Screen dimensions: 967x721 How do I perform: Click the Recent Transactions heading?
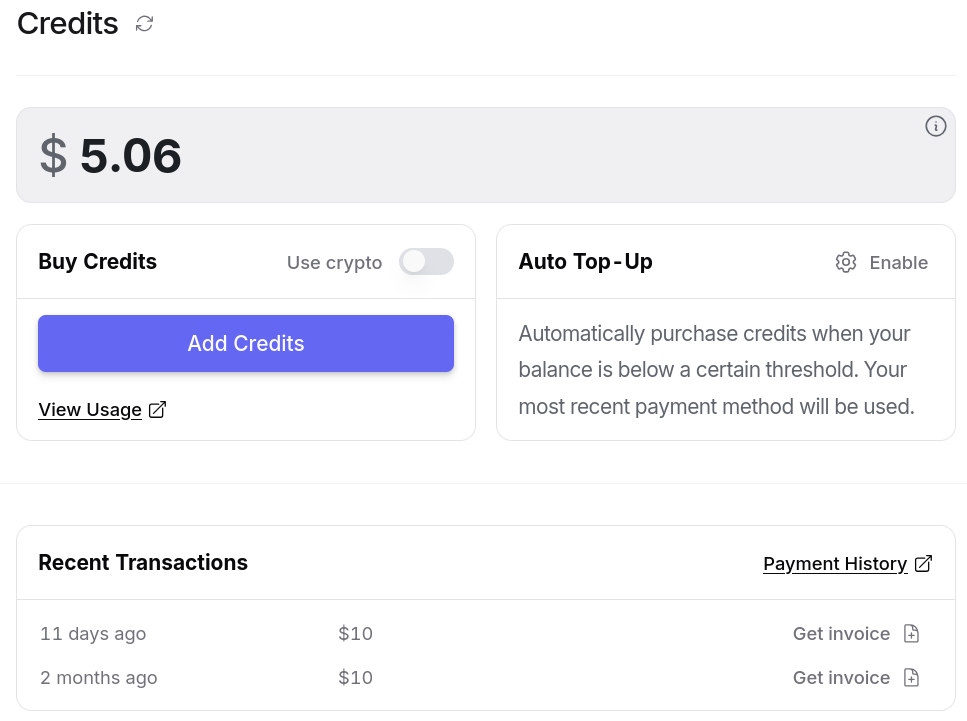click(143, 562)
